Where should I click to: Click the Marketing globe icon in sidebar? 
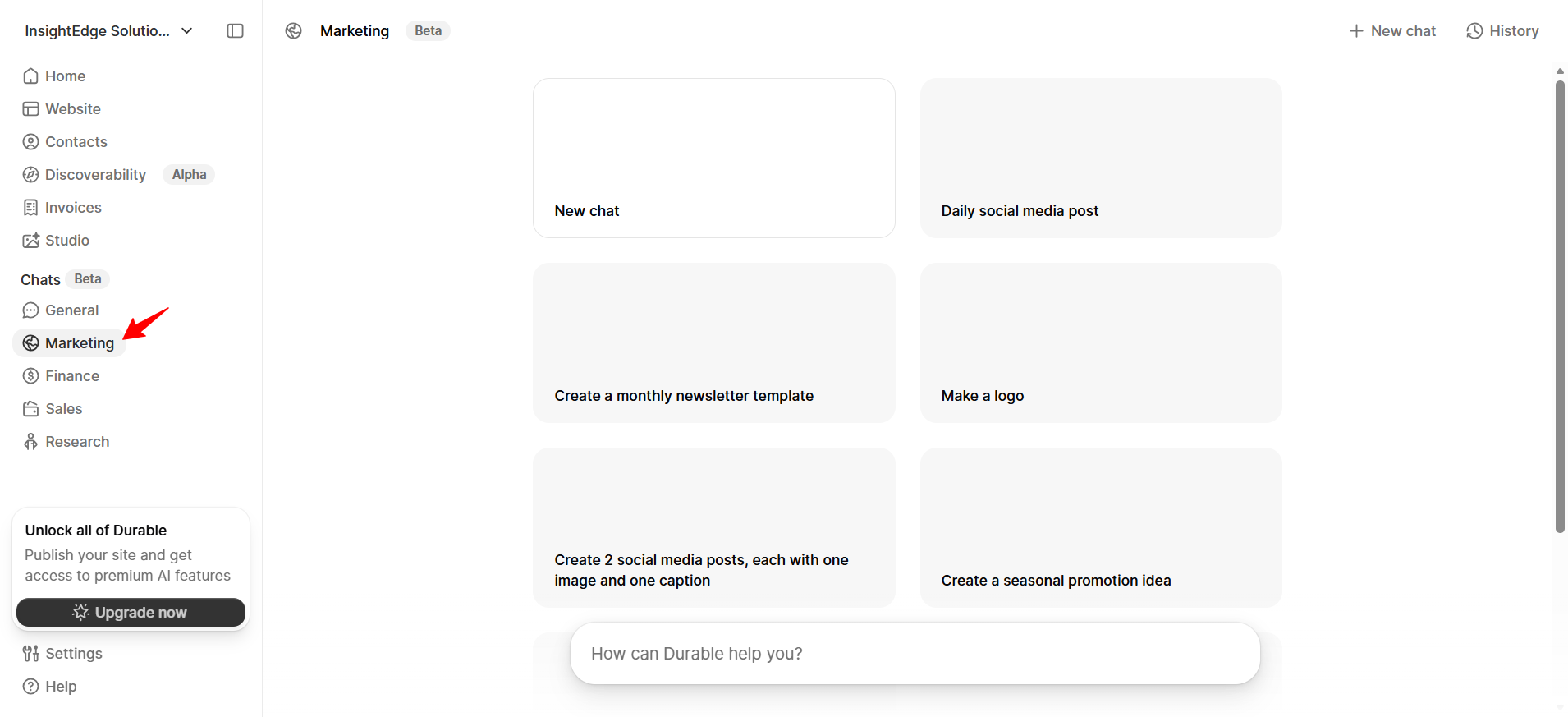pos(30,343)
